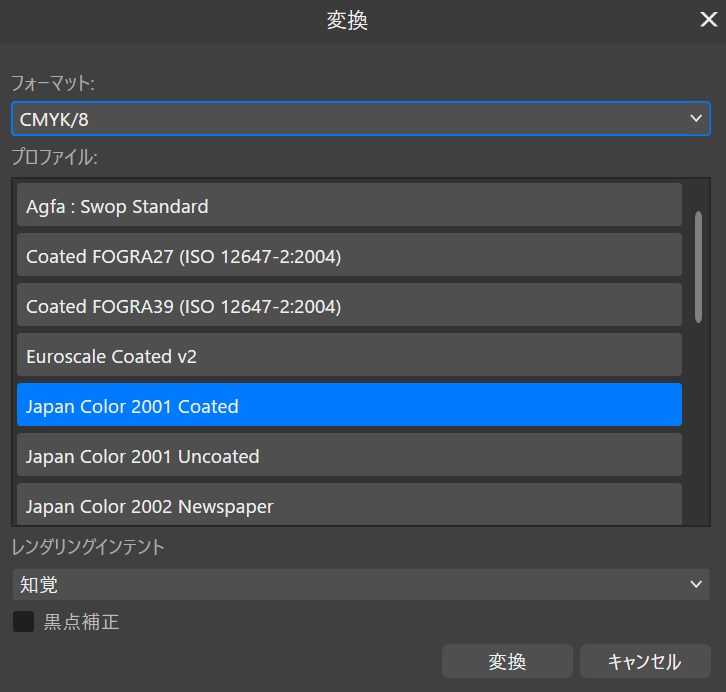Select Coated FOGRA39 (ISO 12647-2:2004) profile
This screenshot has width=726, height=692.
[349, 305]
